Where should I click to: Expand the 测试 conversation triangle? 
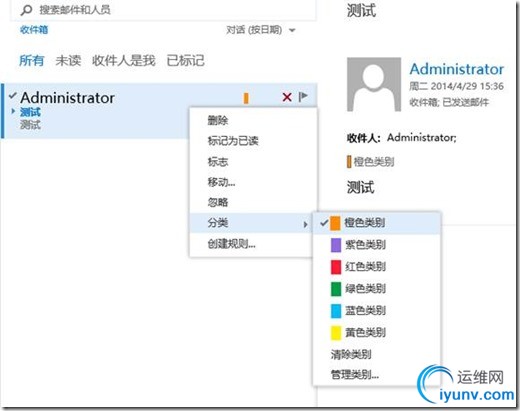click(x=13, y=111)
